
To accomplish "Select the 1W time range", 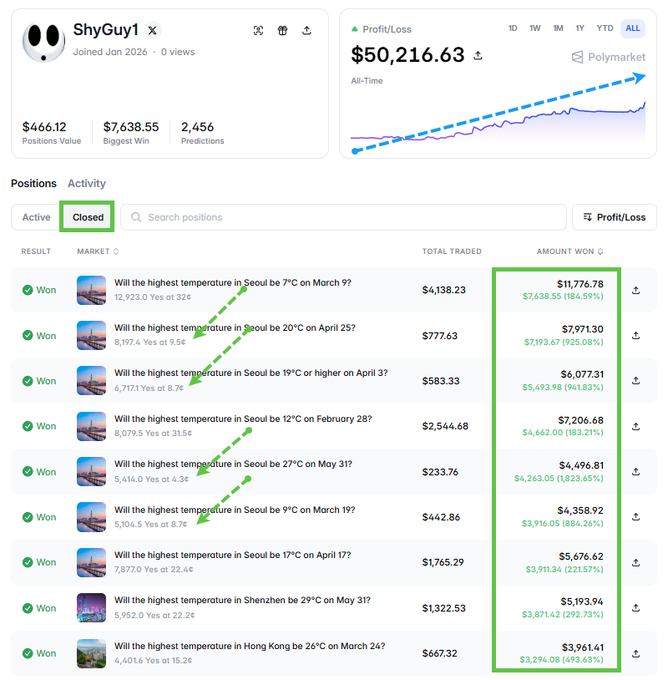I will point(535,28).
